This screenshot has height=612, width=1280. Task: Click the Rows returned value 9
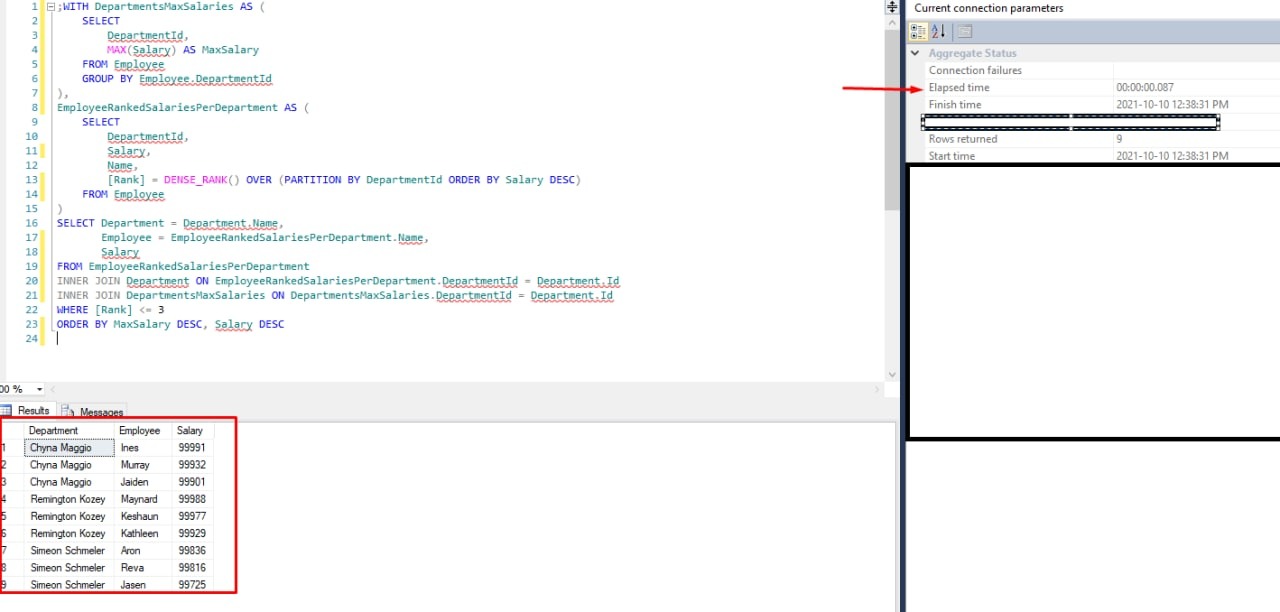click(x=1119, y=139)
